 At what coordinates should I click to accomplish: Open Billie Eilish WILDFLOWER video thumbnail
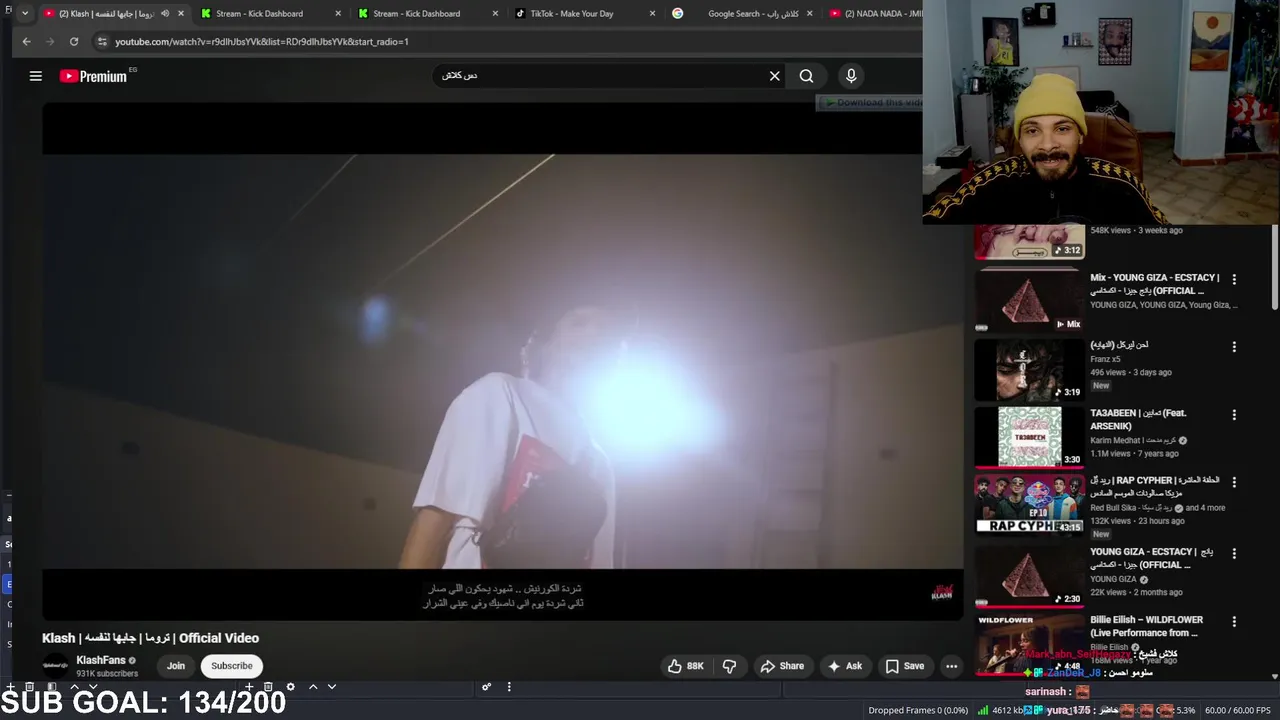click(1029, 645)
